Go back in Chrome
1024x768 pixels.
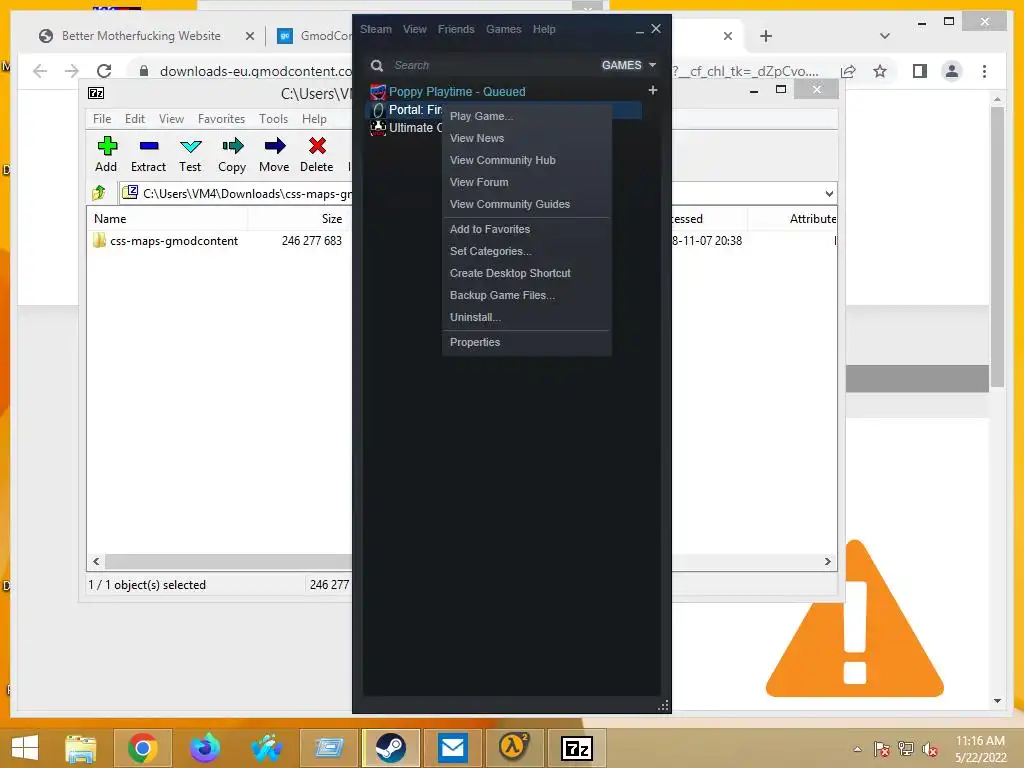pyautogui.click(x=40, y=71)
